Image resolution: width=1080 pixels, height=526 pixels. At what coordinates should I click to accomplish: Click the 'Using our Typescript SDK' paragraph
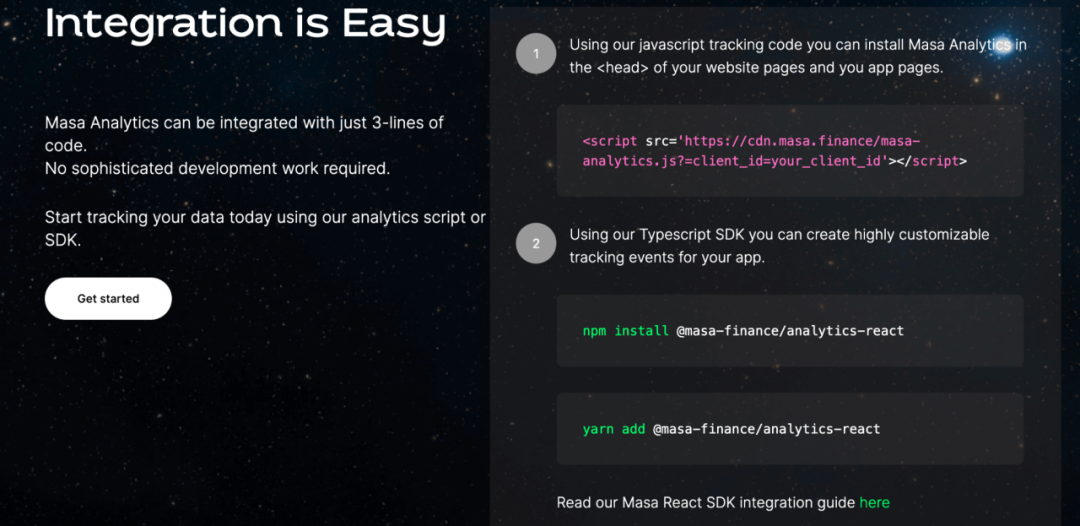pos(779,246)
